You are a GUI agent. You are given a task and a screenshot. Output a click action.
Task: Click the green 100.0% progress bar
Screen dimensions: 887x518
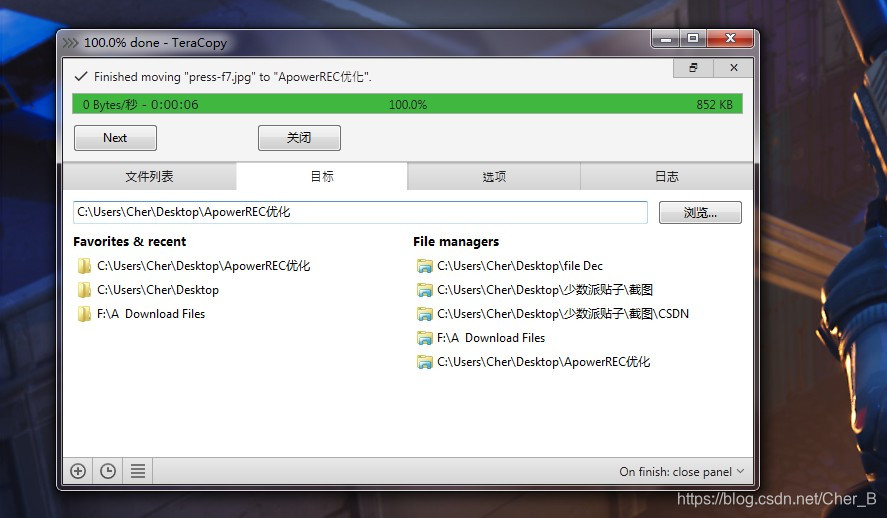pos(407,105)
